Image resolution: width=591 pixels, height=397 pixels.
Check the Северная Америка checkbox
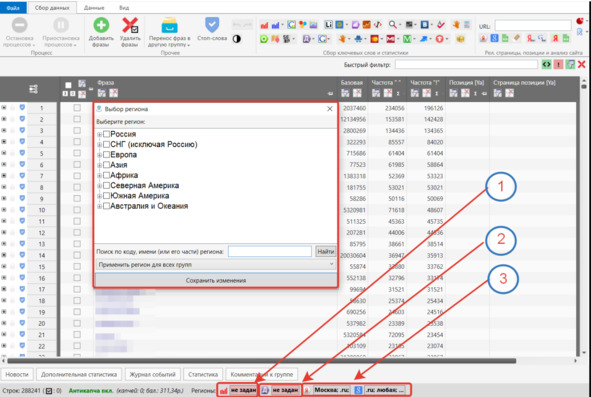(106, 185)
